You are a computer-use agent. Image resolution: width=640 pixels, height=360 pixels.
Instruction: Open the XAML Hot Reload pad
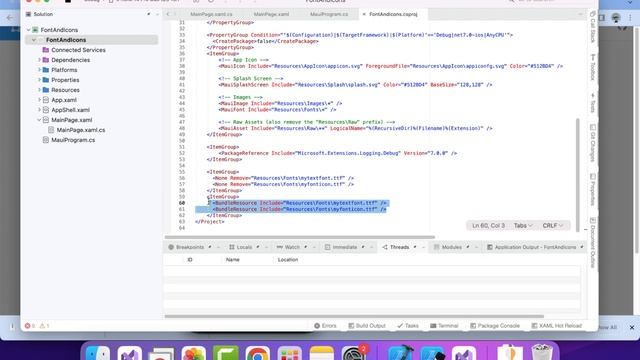(556, 326)
